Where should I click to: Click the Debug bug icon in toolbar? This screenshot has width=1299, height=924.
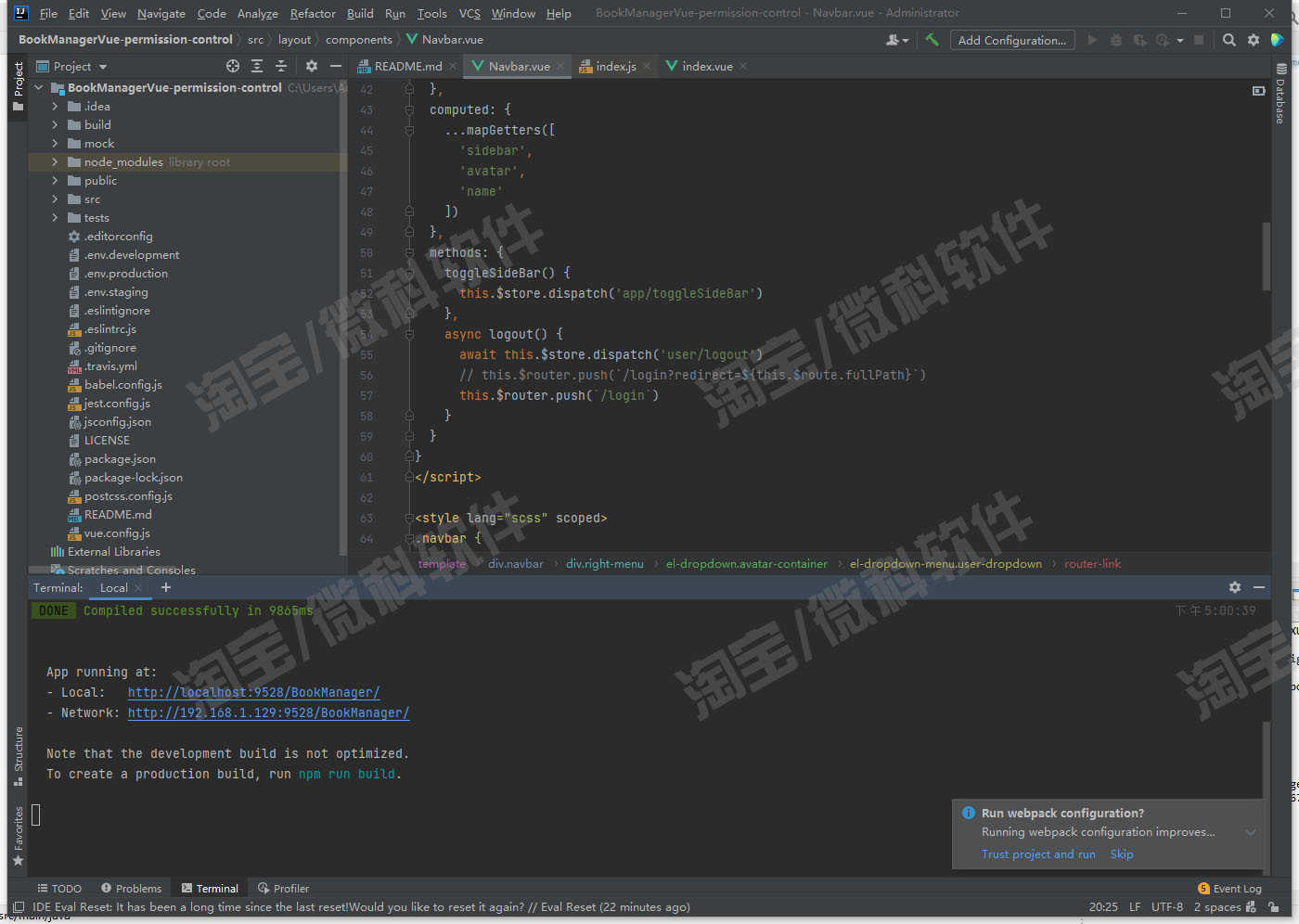[1116, 40]
